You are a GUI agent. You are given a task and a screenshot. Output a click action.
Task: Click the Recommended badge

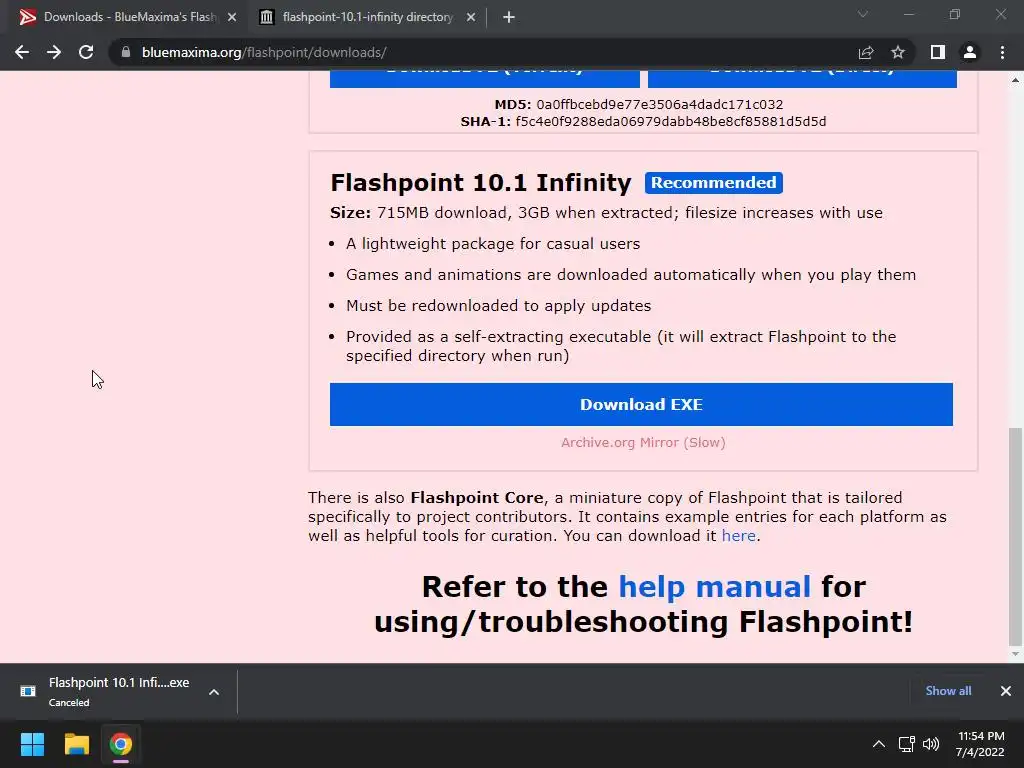coord(713,183)
